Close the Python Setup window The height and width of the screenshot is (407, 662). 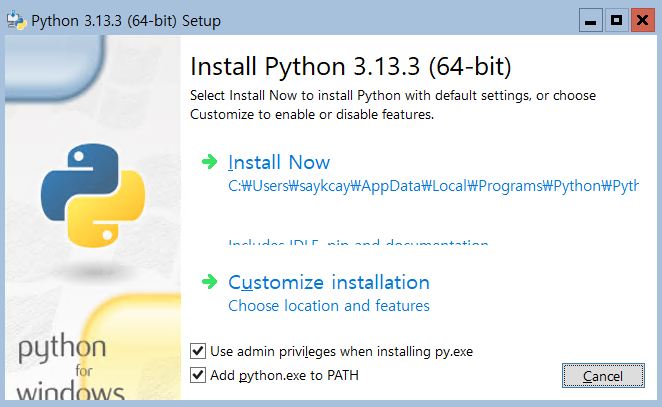point(643,20)
